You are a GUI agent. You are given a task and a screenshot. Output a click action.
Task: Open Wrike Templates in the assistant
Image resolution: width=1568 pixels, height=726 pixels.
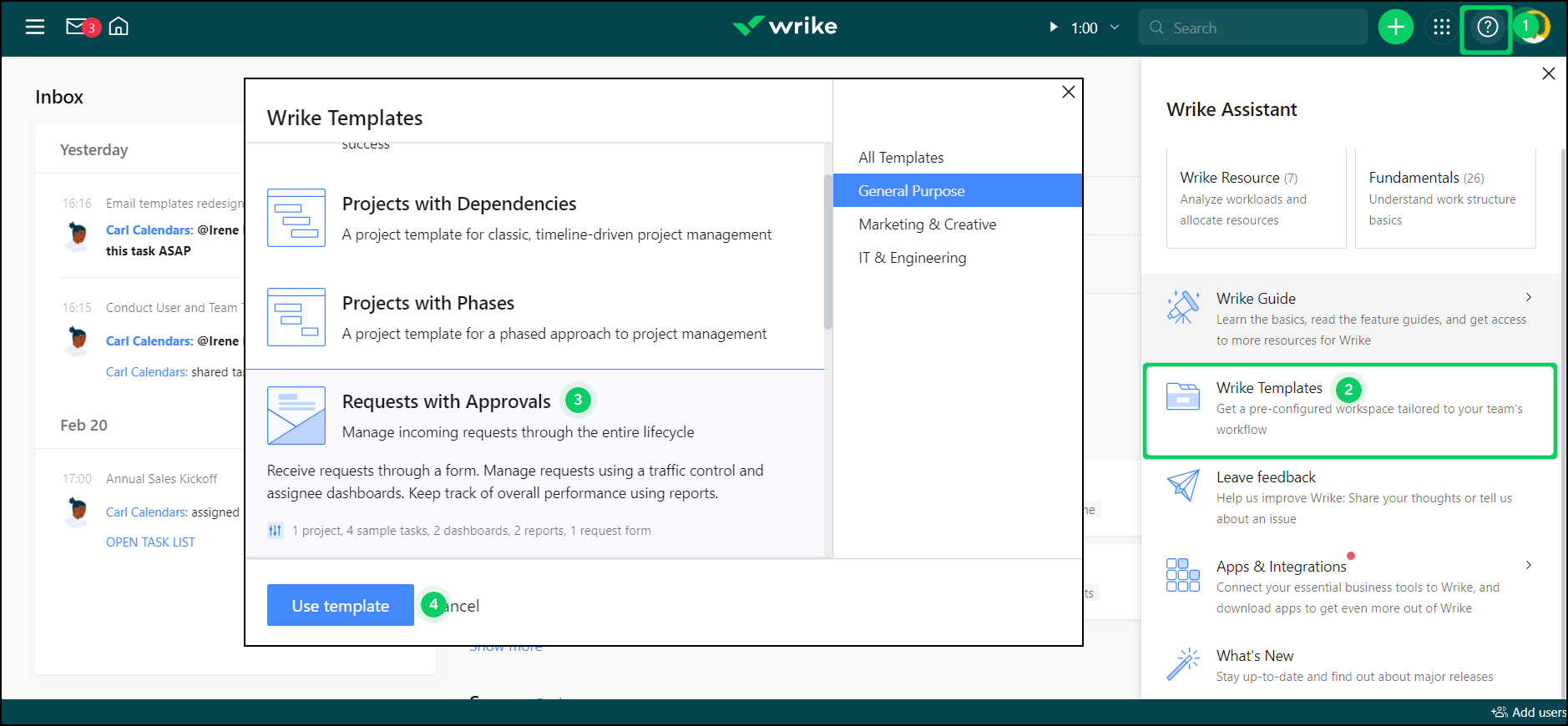click(1350, 411)
